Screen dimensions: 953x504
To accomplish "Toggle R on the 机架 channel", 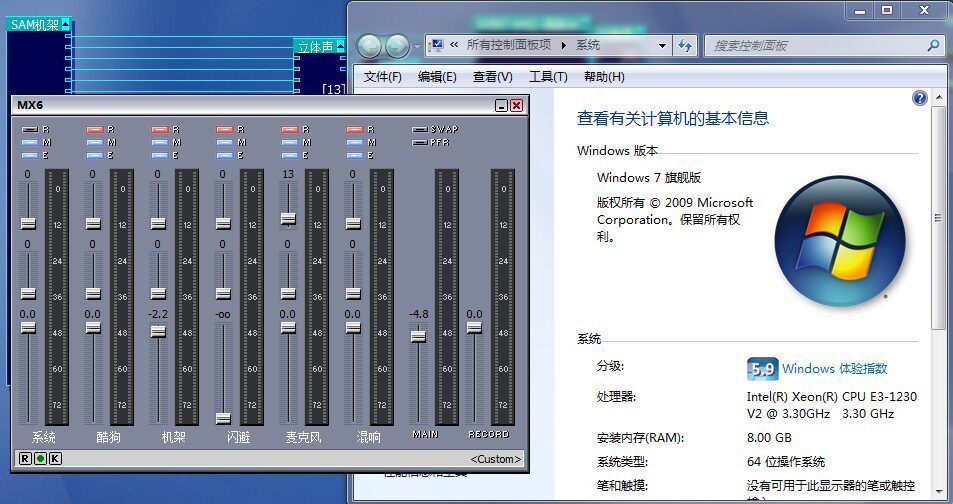I will click(160, 129).
